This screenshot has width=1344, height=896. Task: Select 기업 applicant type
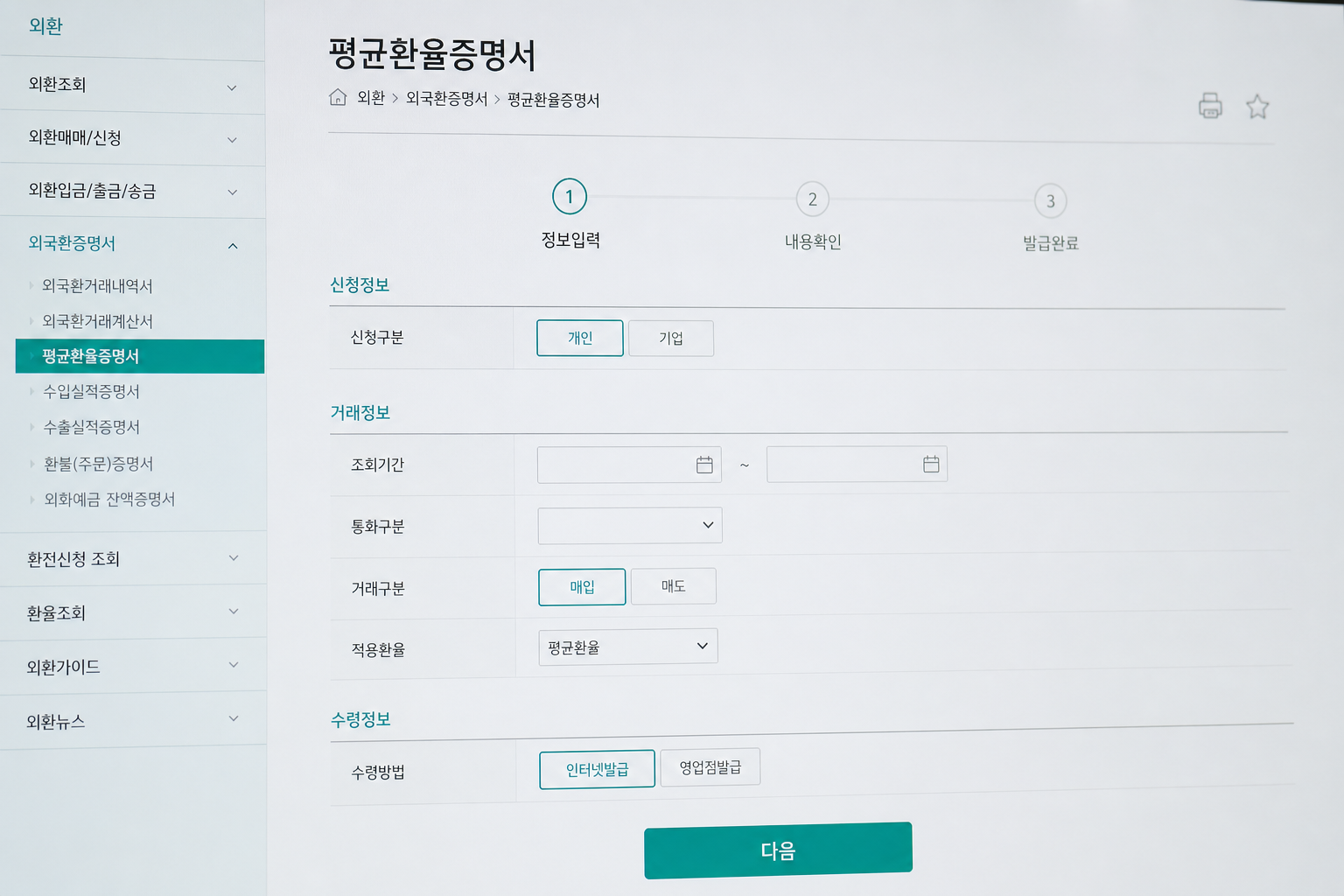pyautogui.click(x=671, y=339)
